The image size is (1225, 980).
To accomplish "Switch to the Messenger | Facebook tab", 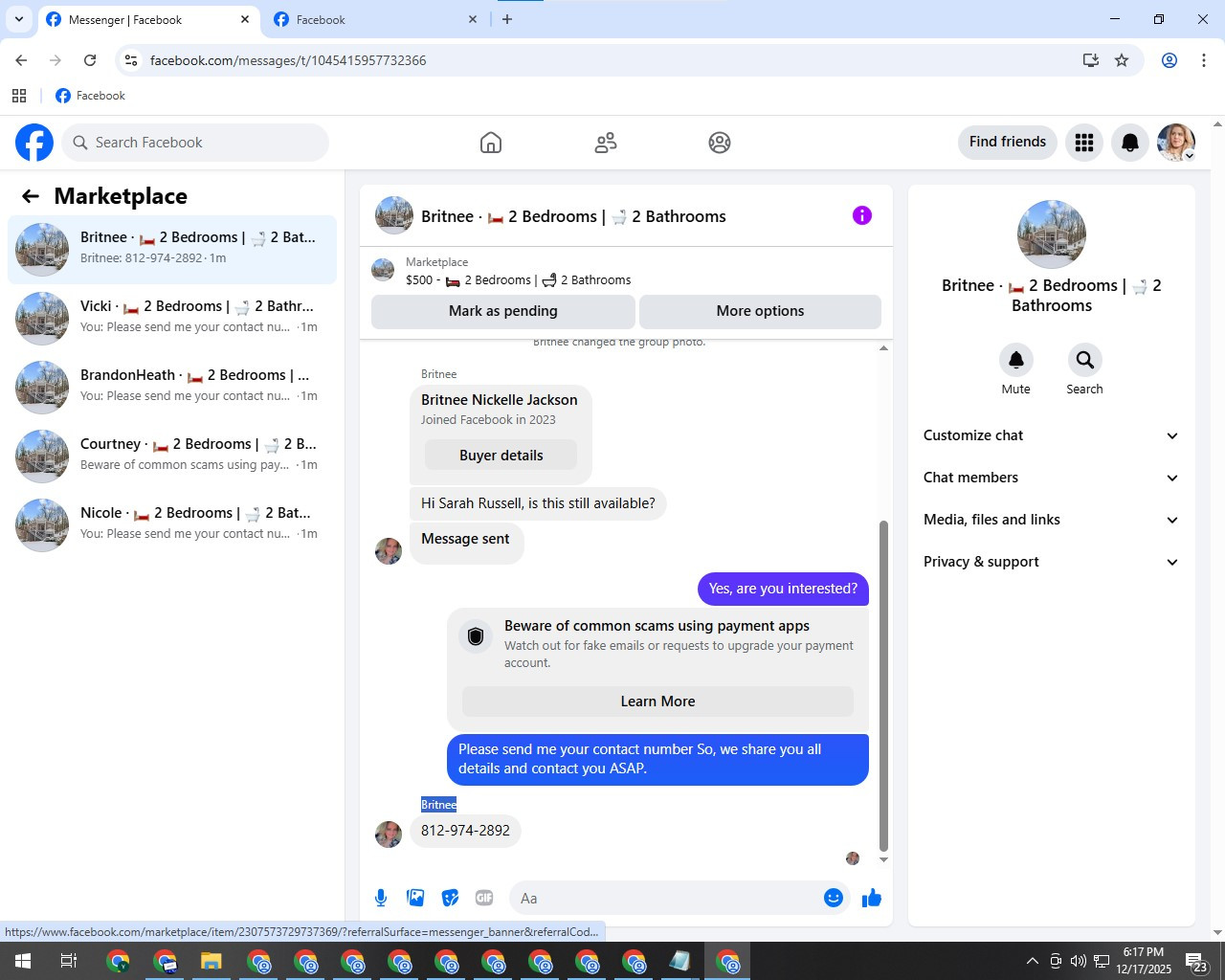I will (x=148, y=20).
